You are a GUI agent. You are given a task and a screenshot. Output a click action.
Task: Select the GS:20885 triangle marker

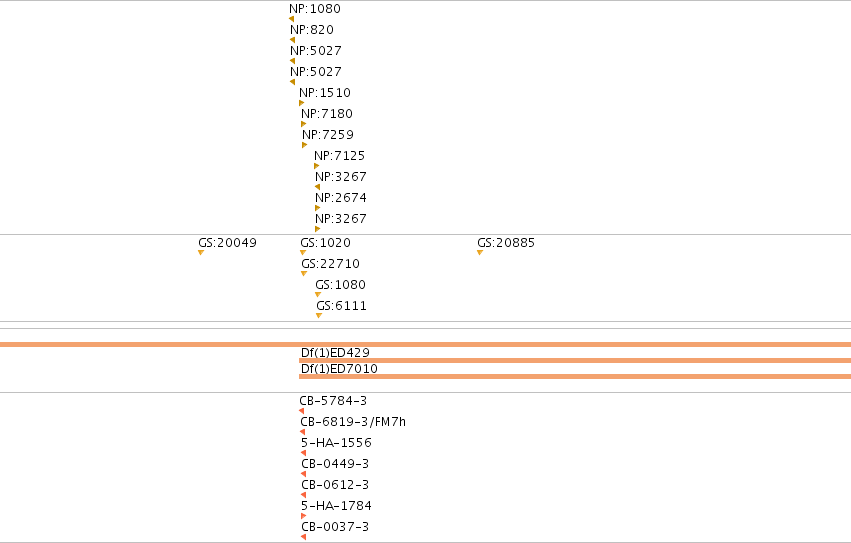pos(480,252)
